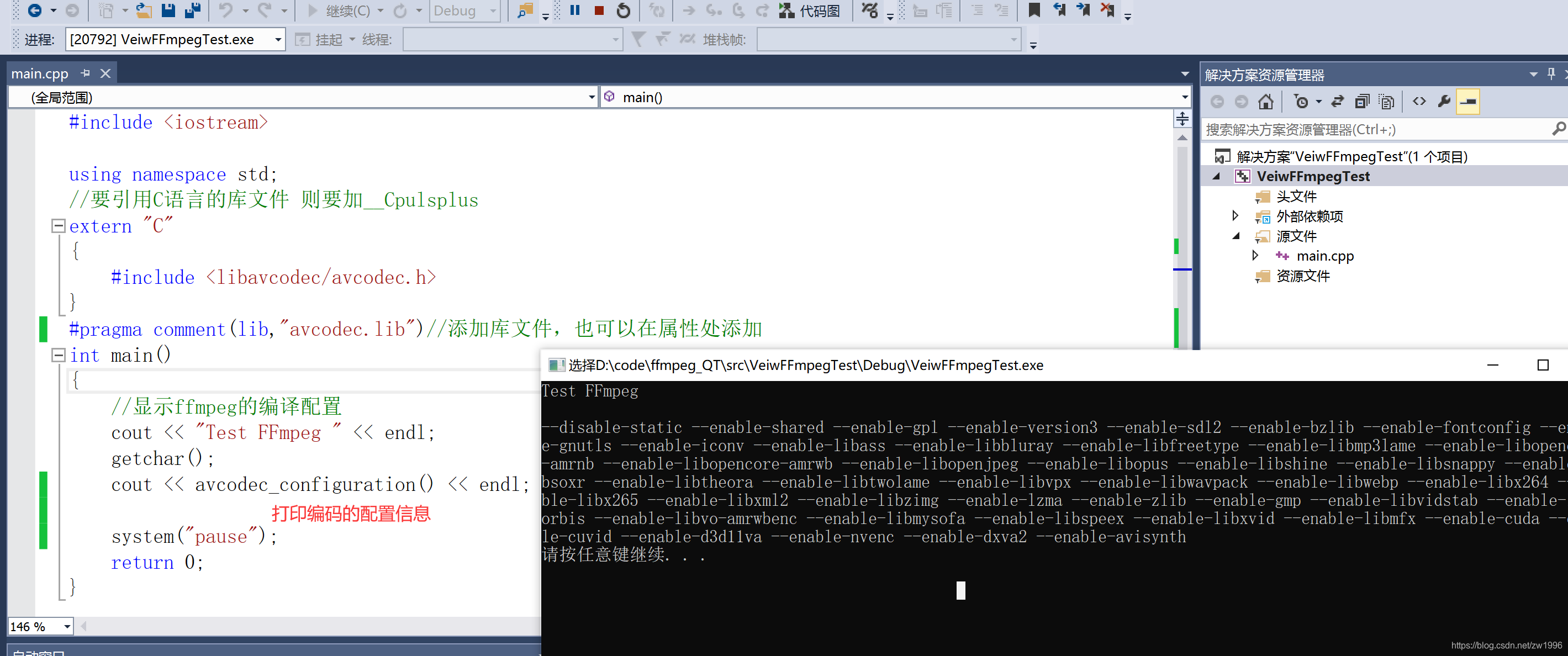Click the bookmark toolbar overflow arrow
The width and height of the screenshot is (1568, 656).
1127,17
